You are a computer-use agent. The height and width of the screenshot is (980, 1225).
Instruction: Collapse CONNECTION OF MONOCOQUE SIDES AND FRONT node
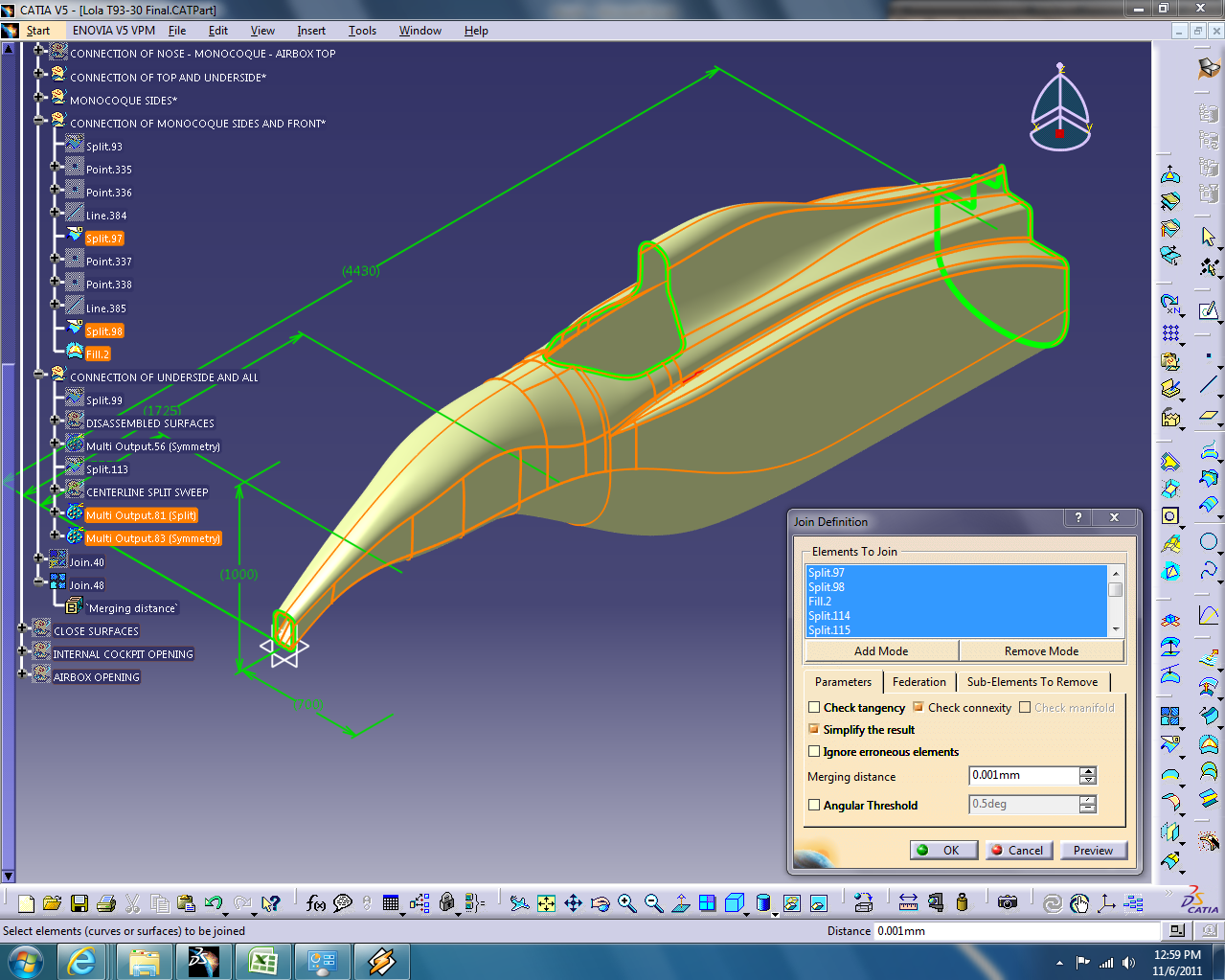point(38,120)
